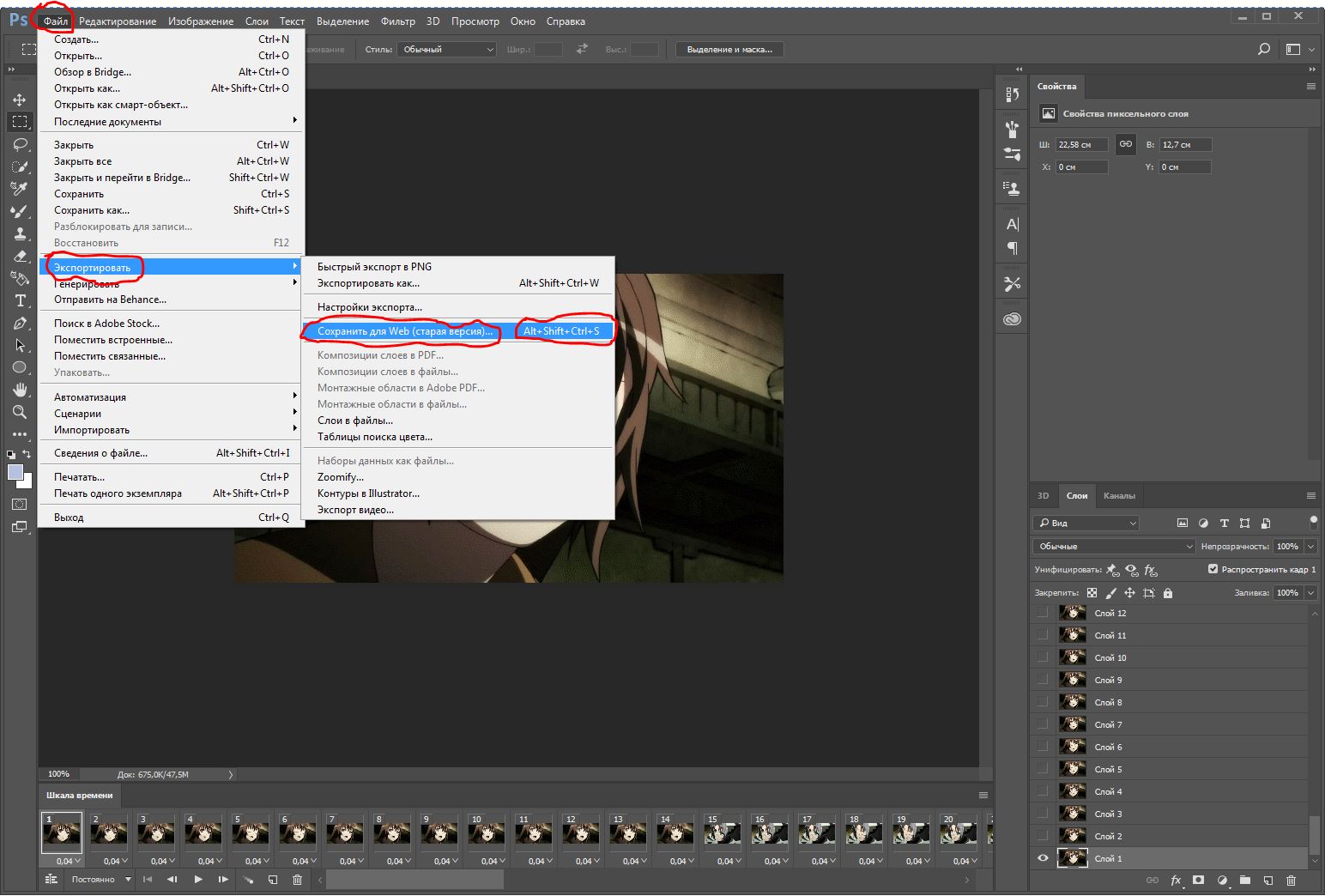Screen dimensions: 1325x896
Task: Toggle Quick Mask mode icon
Action: 20,505
